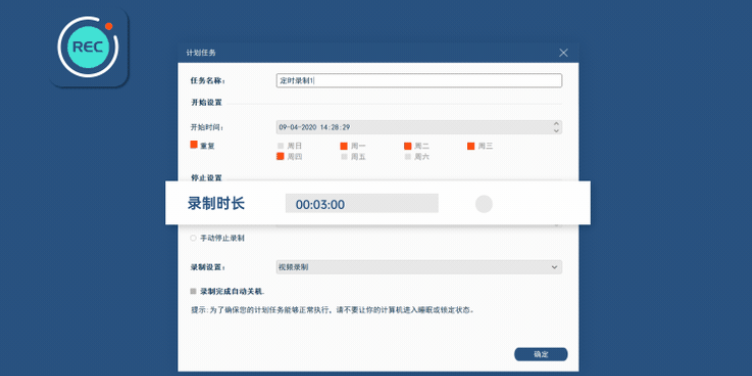Click the 录制时长 00:03:00 field
752x376 pixels.
[362, 203]
